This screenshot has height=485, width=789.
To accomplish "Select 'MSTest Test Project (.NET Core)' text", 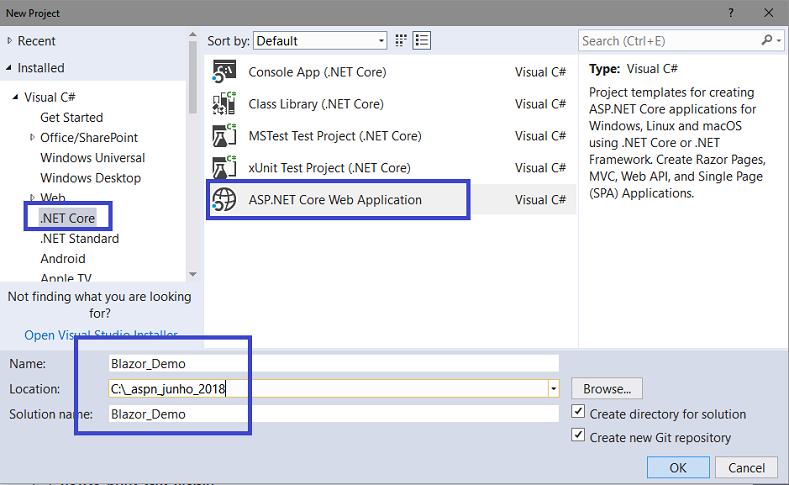I will pos(335,135).
